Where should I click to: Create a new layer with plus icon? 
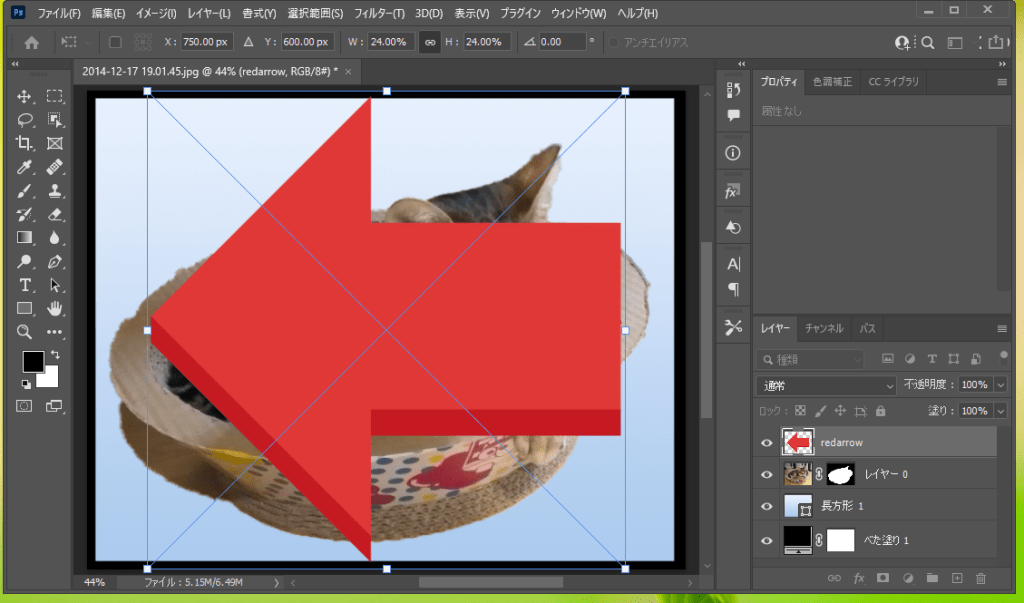(x=956, y=578)
